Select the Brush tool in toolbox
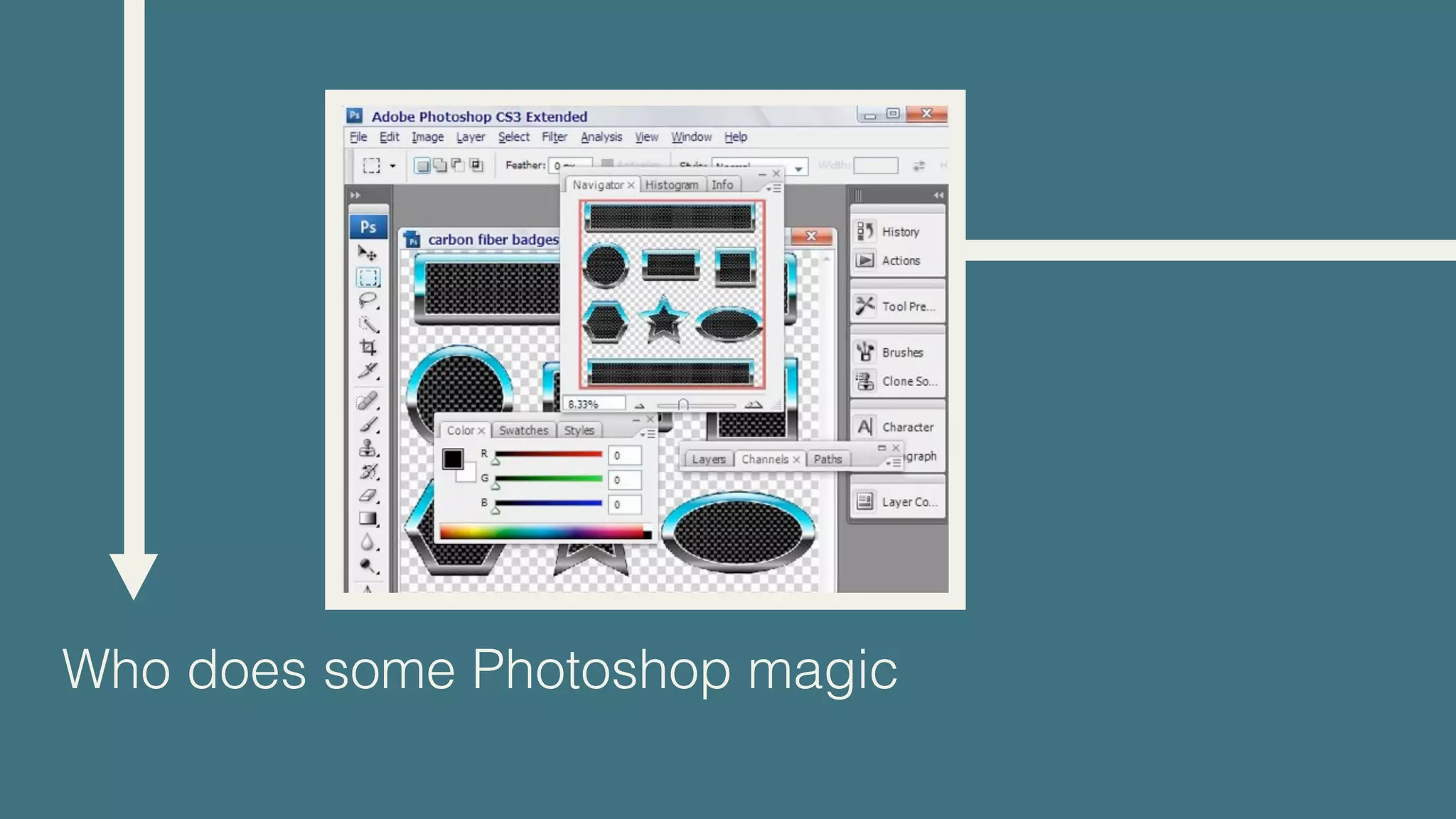The width and height of the screenshot is (1456, 819). (x=368, y=424)
